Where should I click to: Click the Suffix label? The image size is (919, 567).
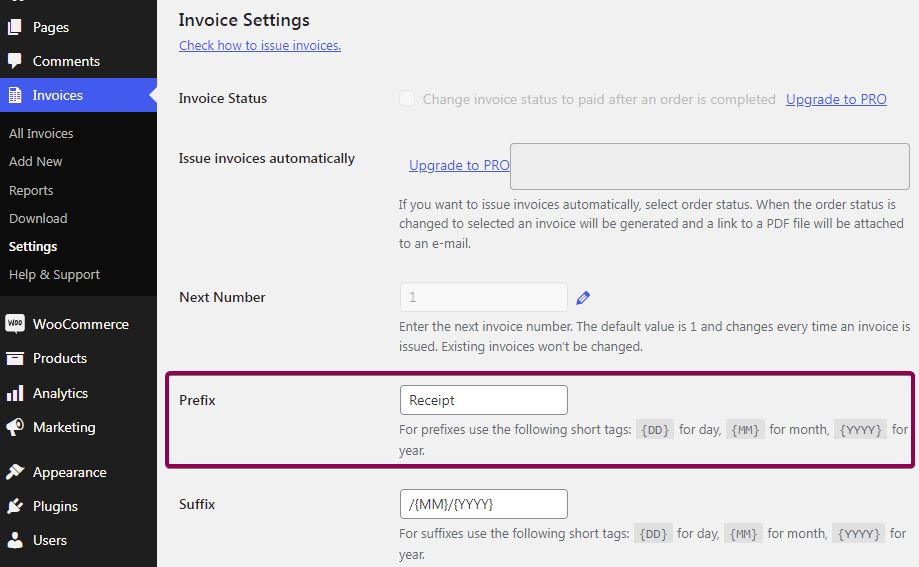tap(197, 504)
